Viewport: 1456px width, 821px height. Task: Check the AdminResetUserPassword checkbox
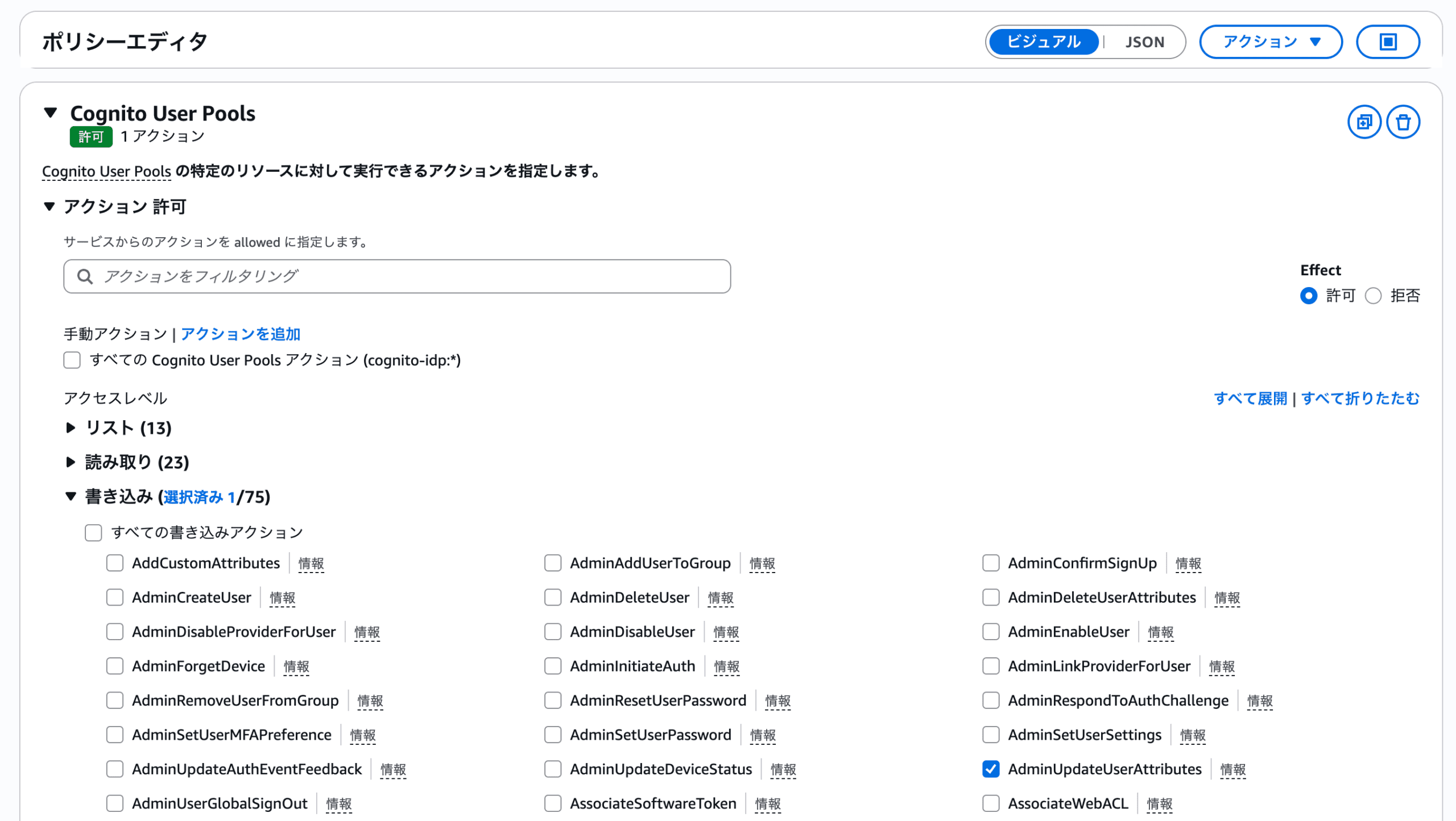[553, 700]
